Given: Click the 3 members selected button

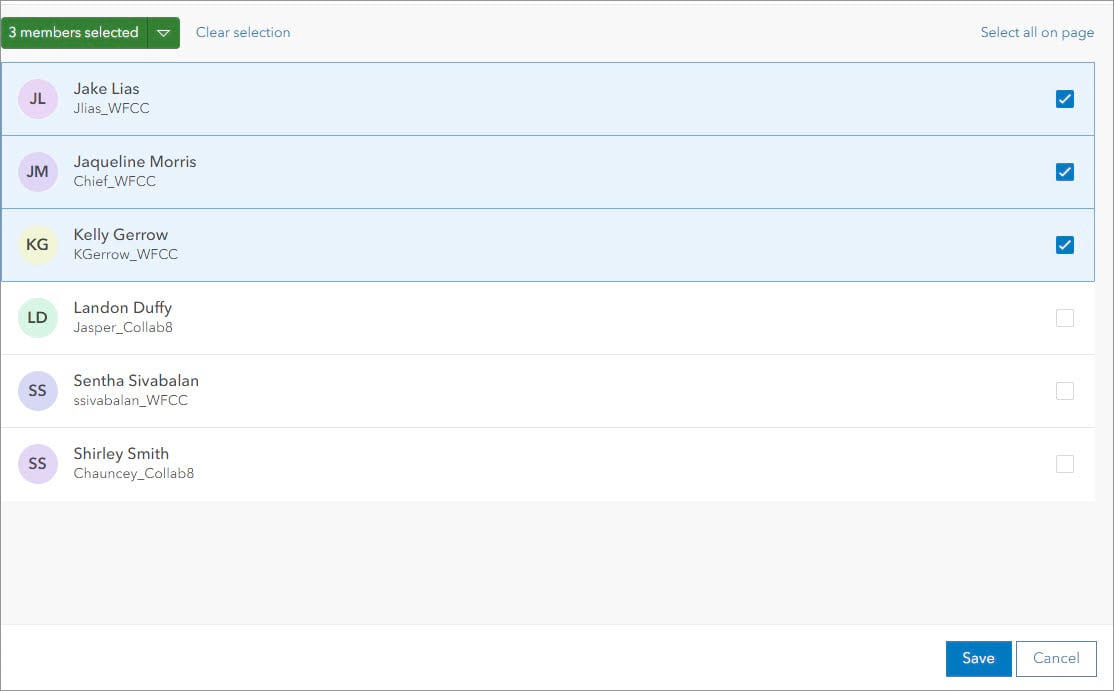Looking at the screenshot, I should pyautogui.click(x=74, y=33).
